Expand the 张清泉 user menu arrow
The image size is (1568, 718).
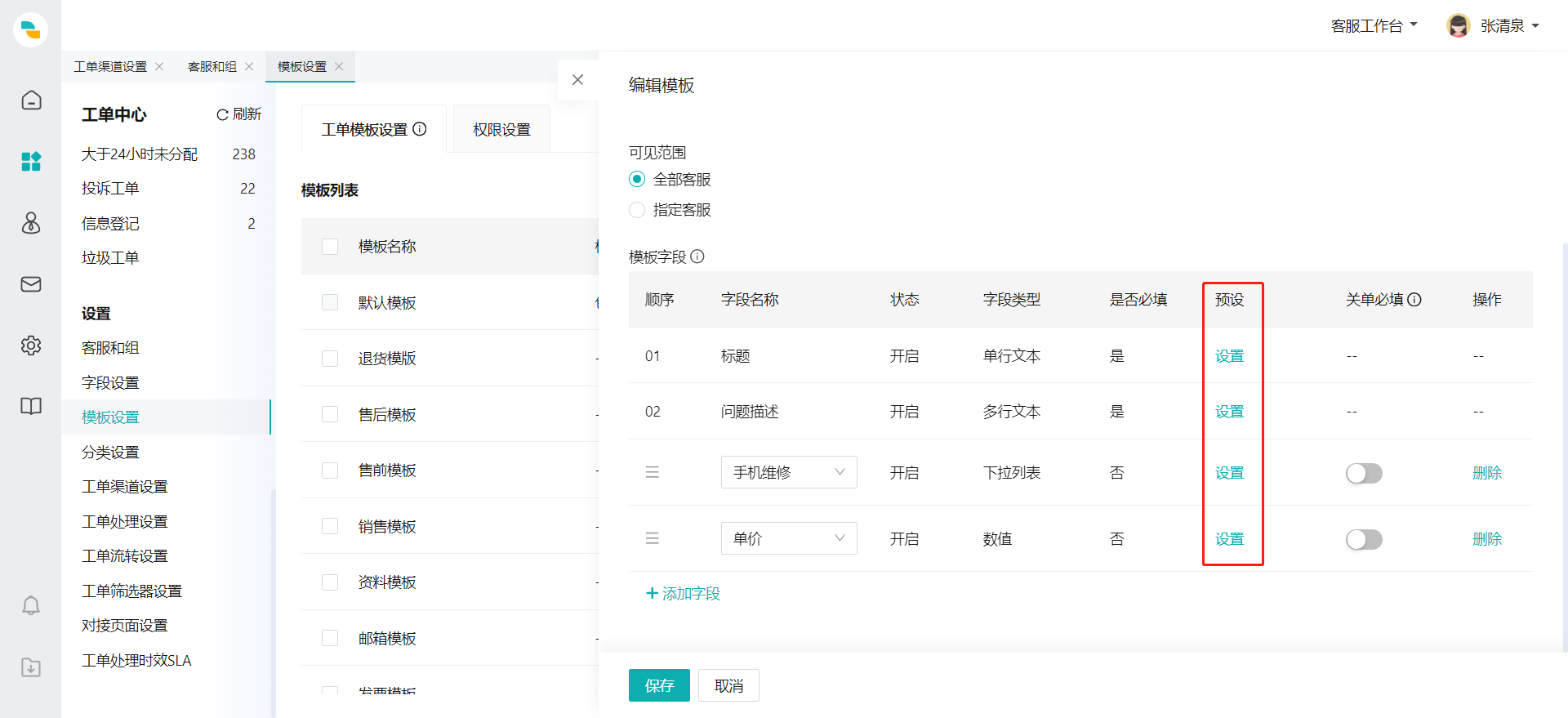pos(1535,26)
